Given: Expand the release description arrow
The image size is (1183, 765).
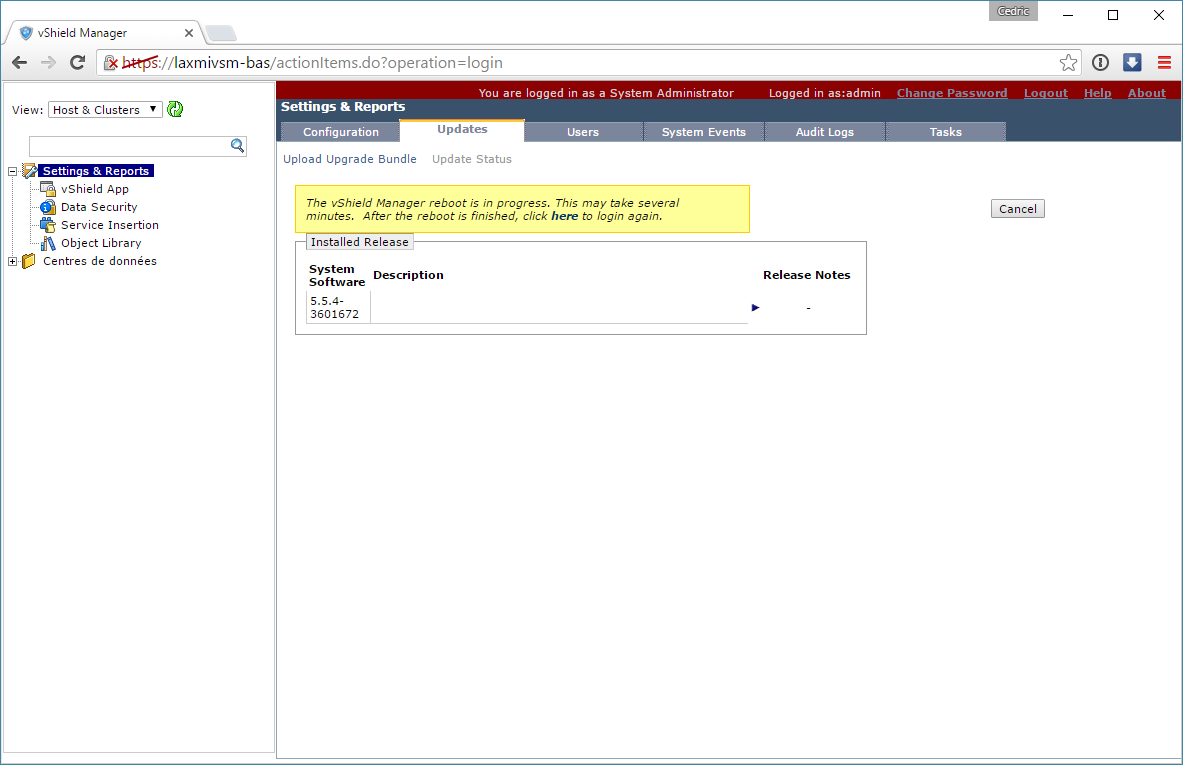Looking at the screenshot, I should click(x=756, y=307).
